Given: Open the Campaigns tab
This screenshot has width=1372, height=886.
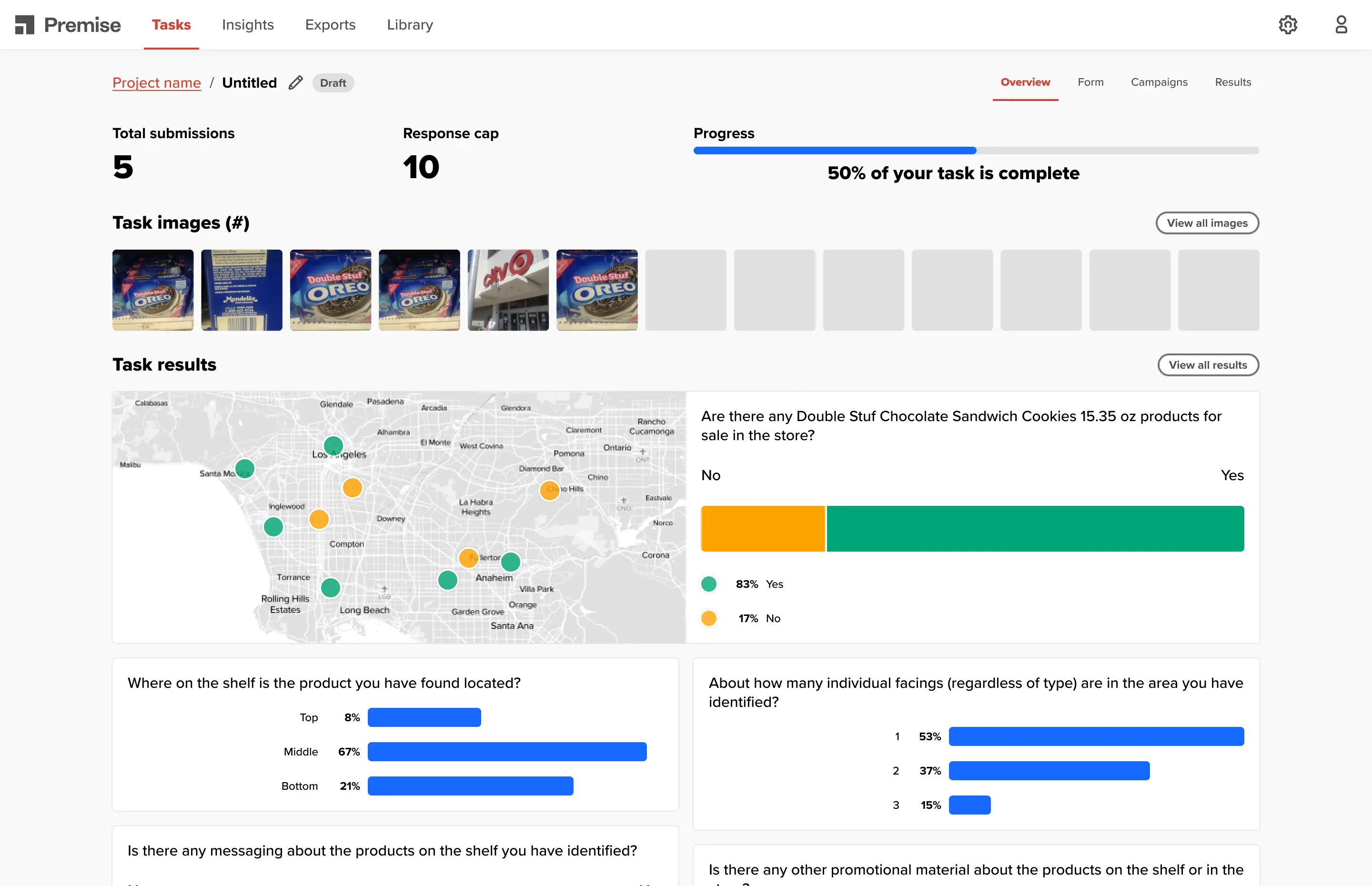Looking at the screenshot, I should point(1159,82).
